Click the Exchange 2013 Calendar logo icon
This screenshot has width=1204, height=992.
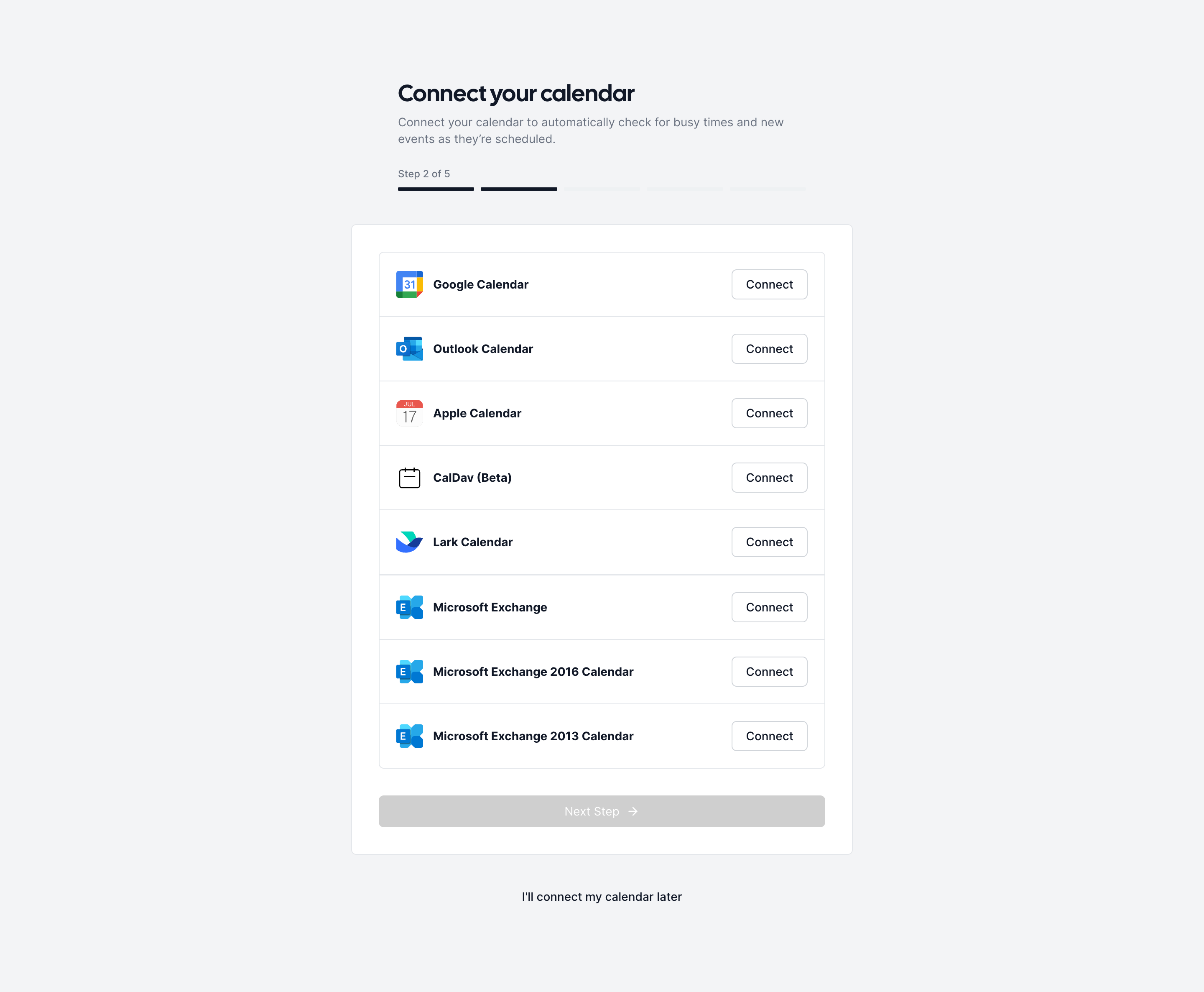pos(410,736)
